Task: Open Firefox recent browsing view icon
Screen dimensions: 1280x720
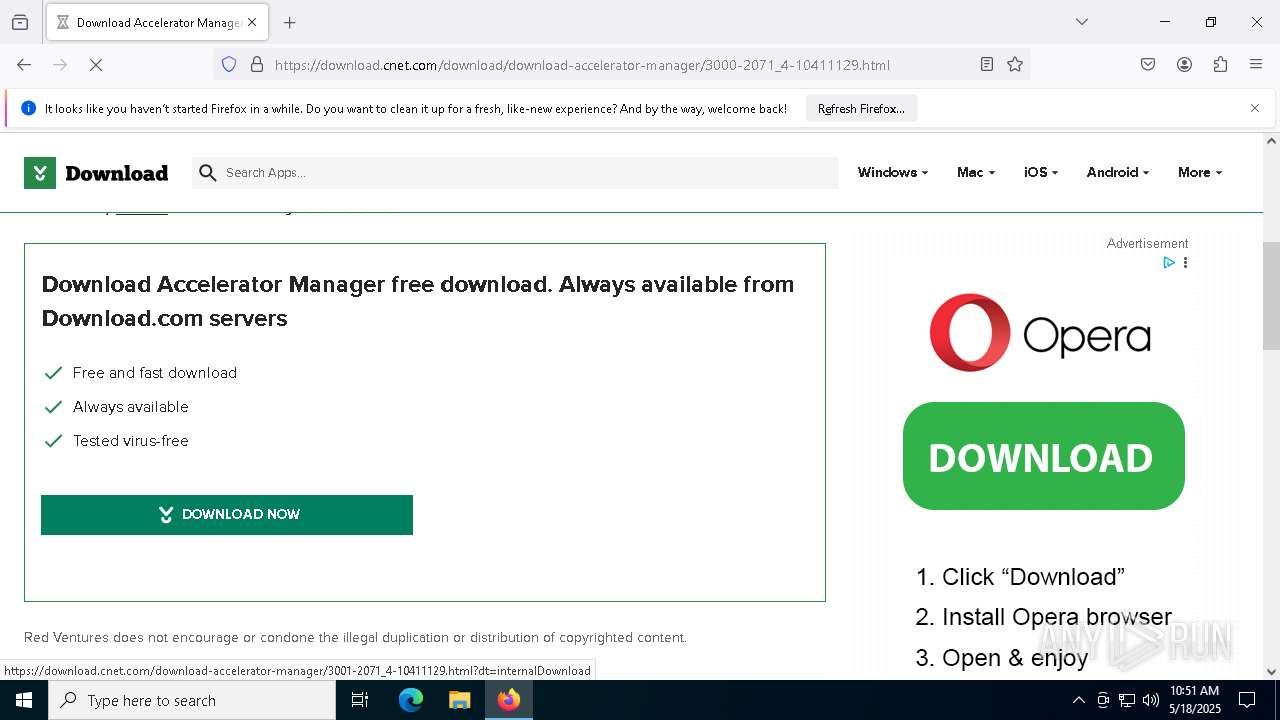Action: (20, 22)
